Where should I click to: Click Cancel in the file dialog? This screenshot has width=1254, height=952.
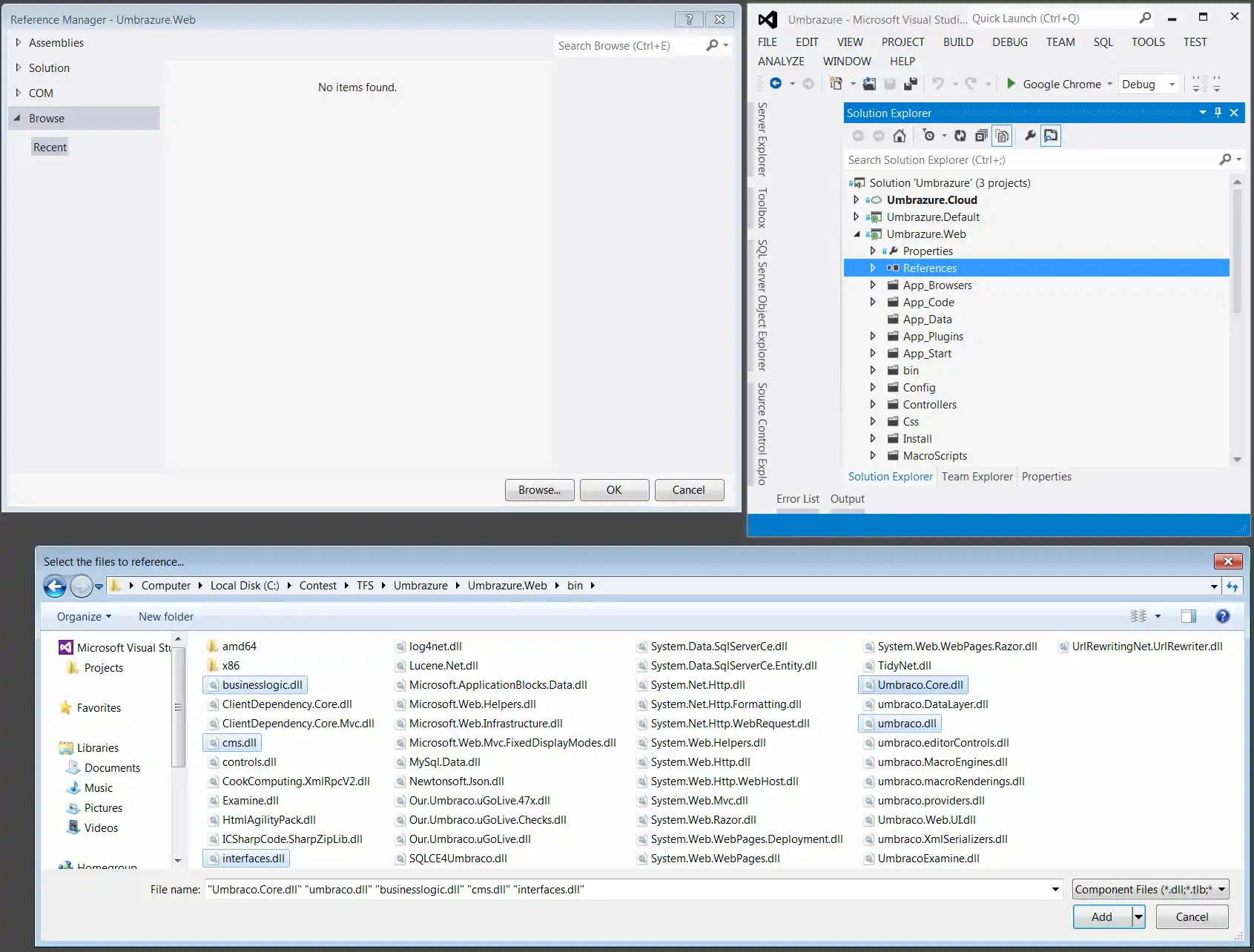(x=1192, y=917)
